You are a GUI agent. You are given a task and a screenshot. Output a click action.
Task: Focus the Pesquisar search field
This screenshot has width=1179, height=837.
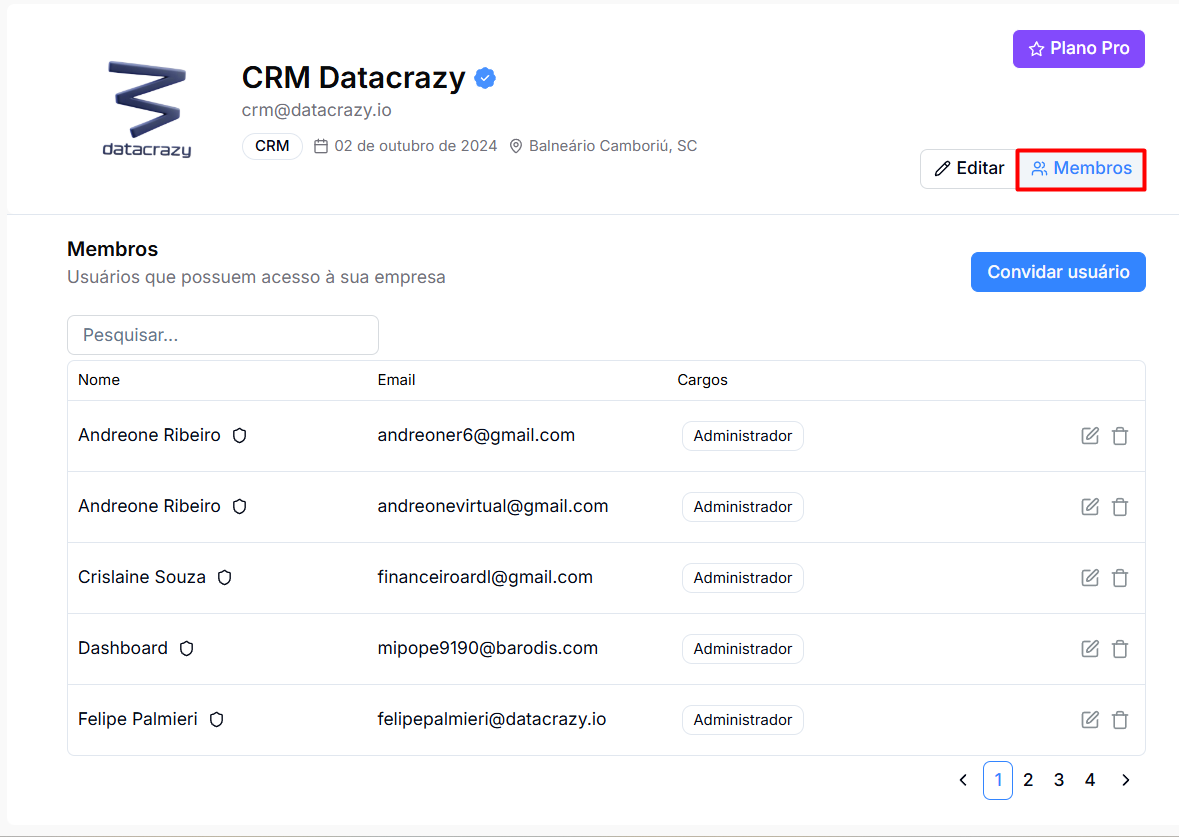(223, 335)
